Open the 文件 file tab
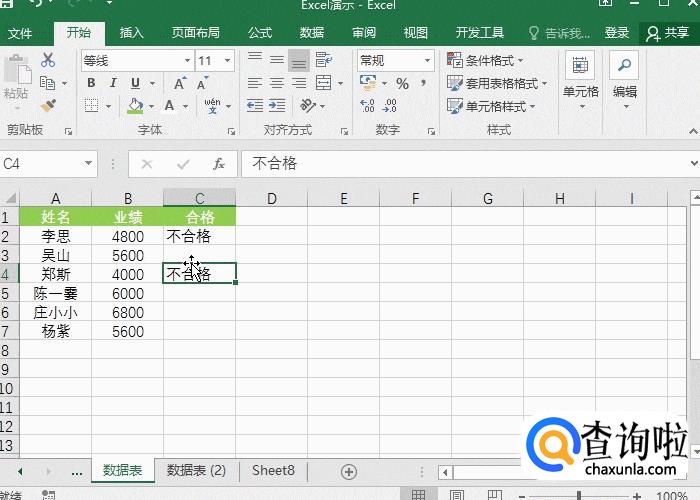700x500 pixels. [20, 33]
